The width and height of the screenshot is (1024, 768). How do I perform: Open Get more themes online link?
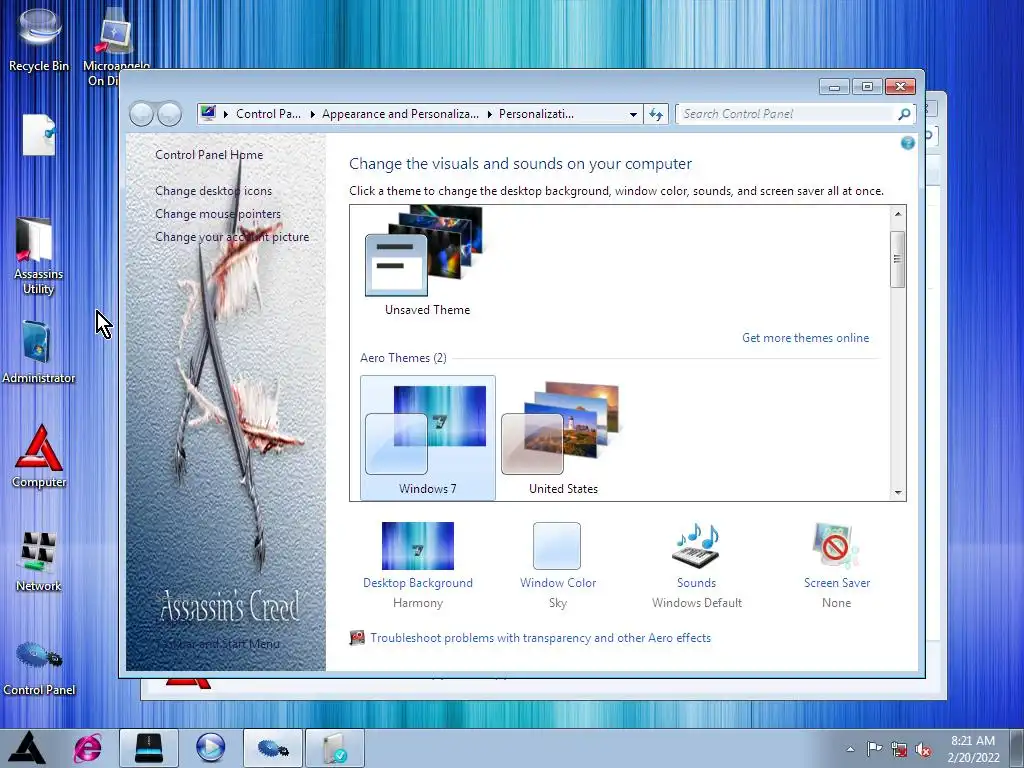pos(805,338)
